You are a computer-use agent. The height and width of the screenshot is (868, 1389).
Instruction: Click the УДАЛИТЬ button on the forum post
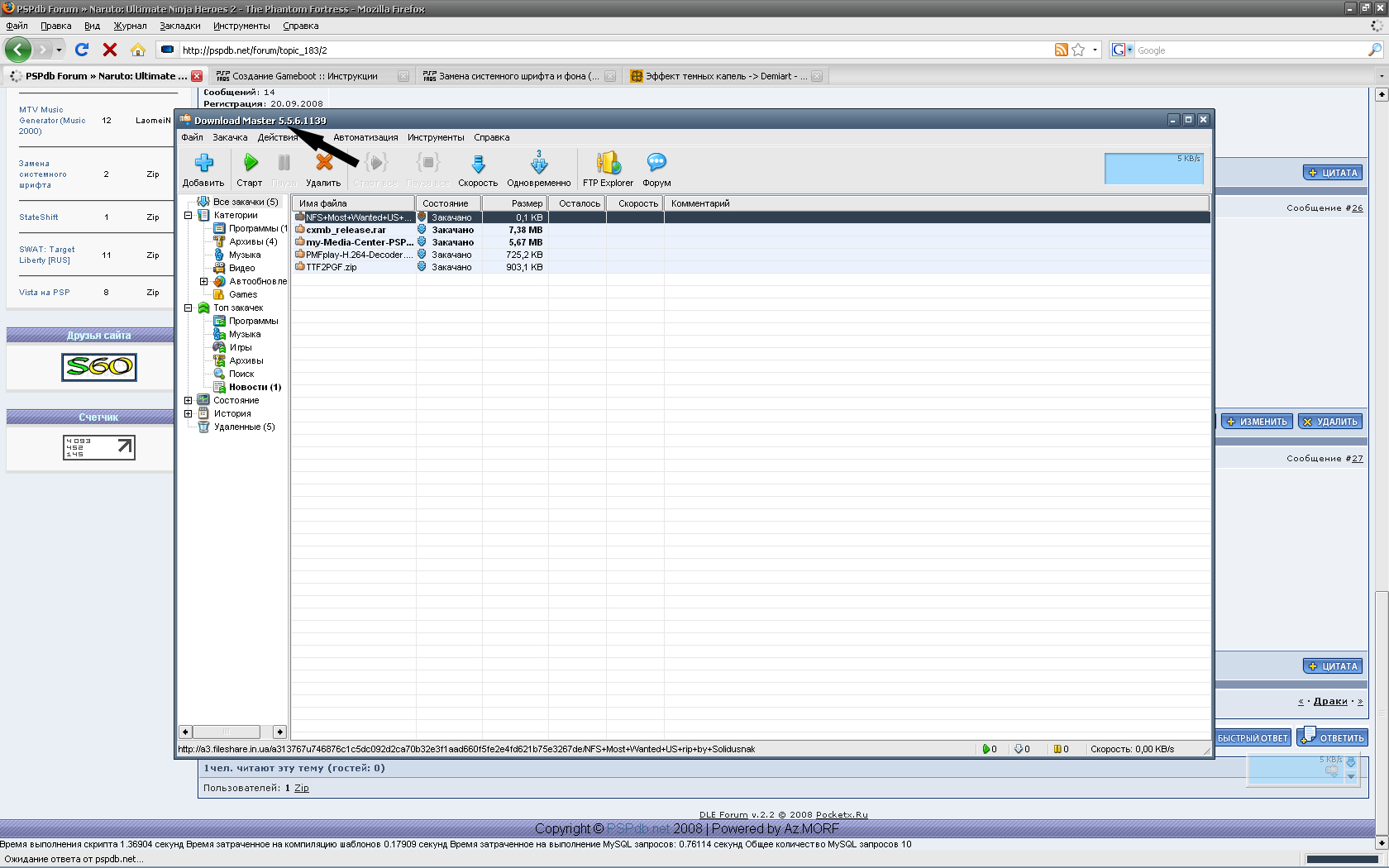click(x=1330, y=422)
